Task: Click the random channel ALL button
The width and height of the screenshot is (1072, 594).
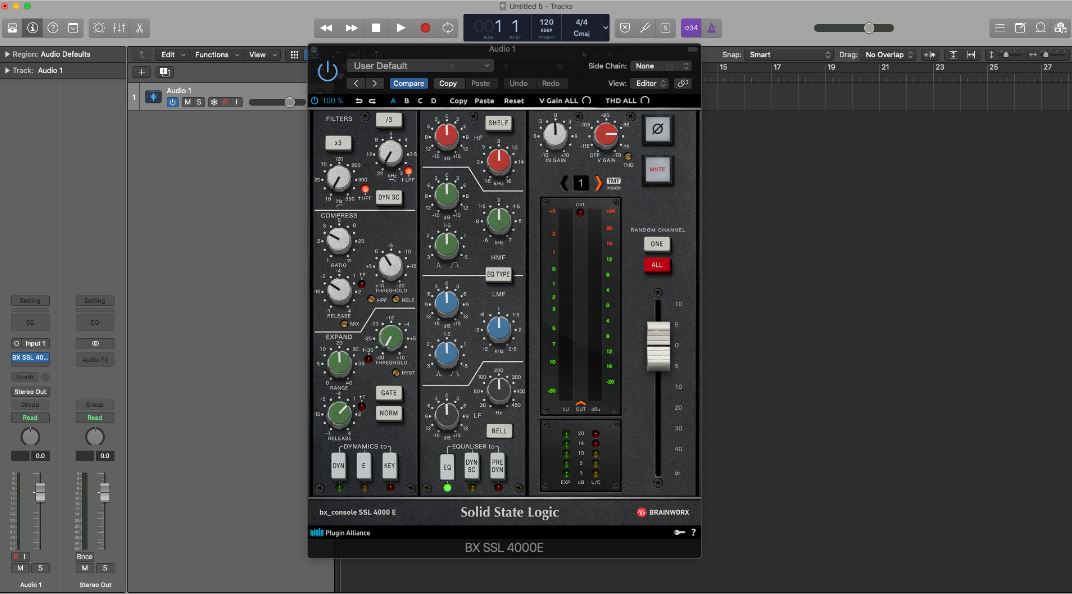Action: (x=657, y=265)
